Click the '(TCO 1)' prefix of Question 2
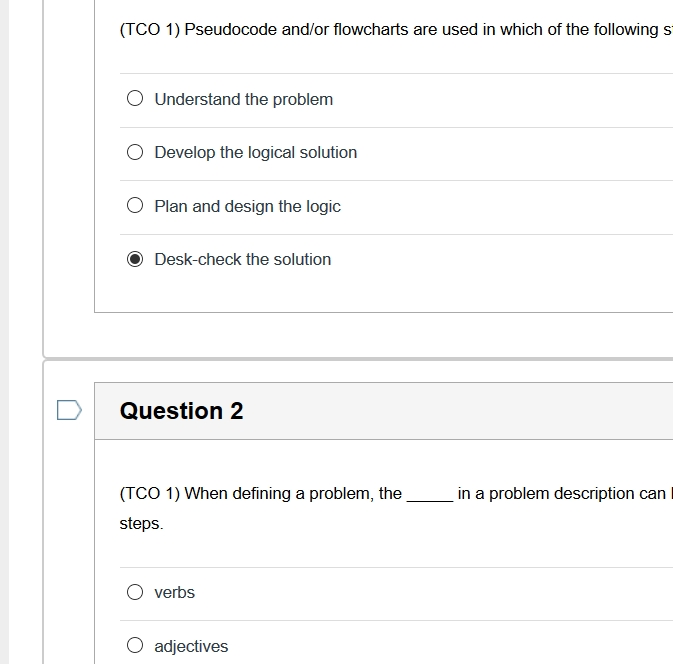 pos(149,493)
